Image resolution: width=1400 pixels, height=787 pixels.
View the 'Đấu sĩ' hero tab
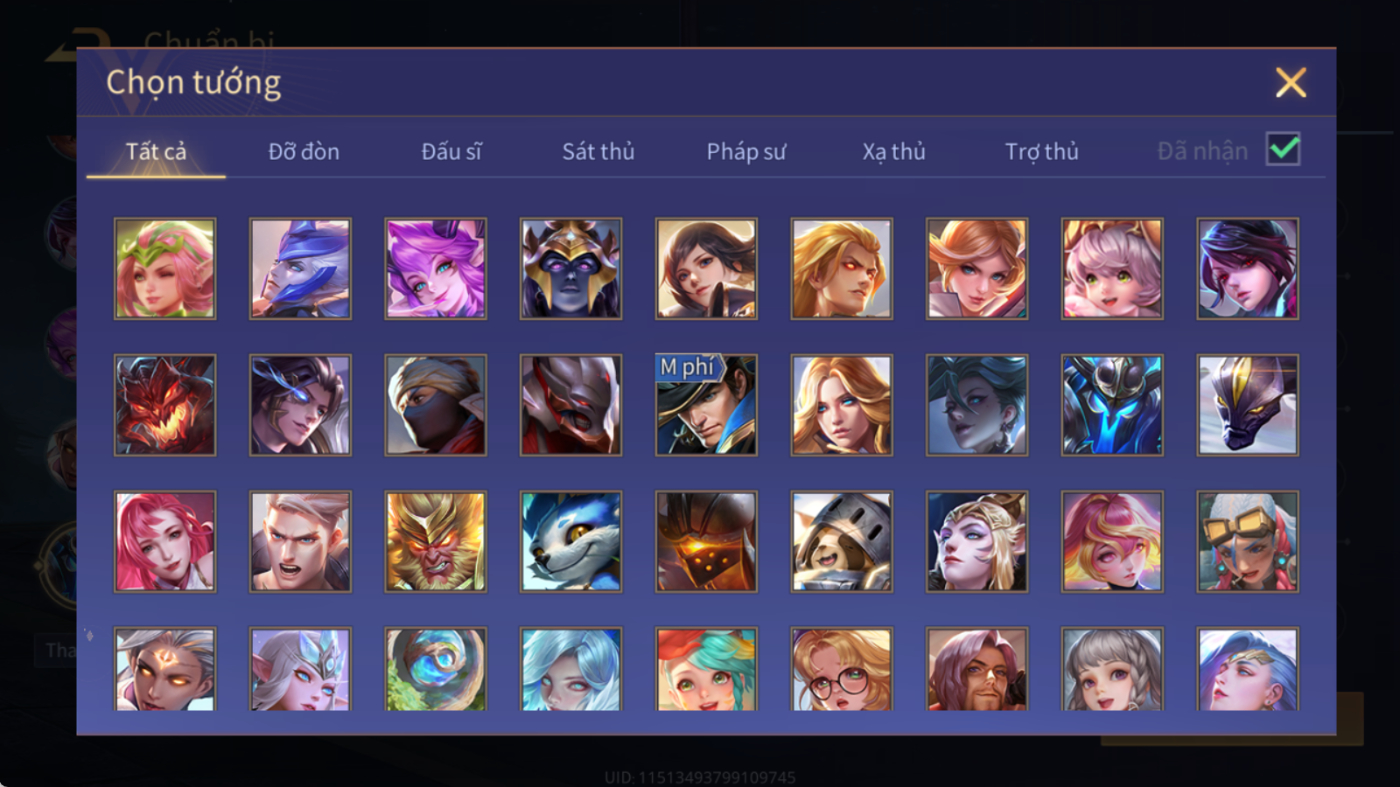[x=451, y=152]
